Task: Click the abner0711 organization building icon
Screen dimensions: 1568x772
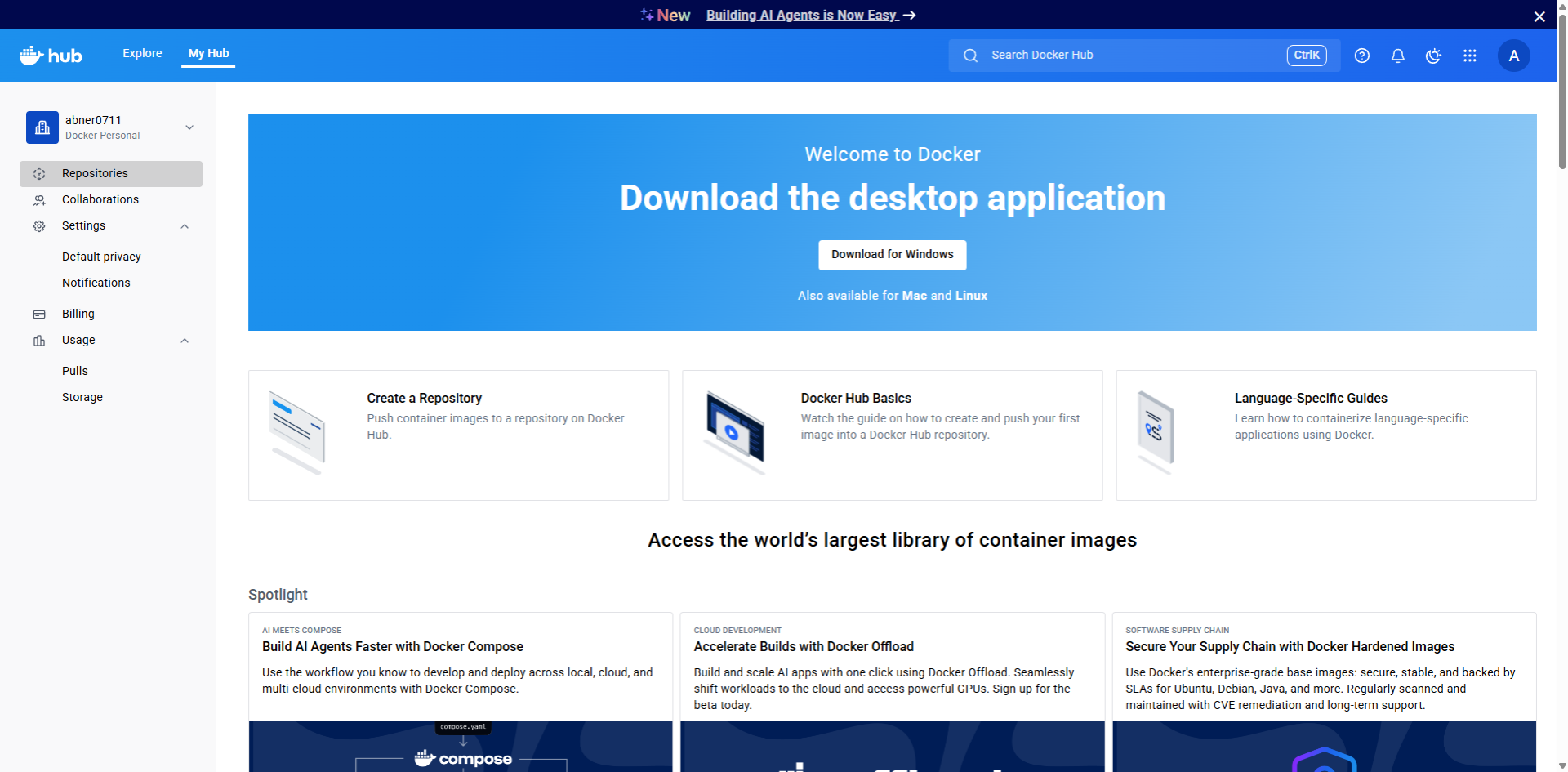Action: point(42,127)
